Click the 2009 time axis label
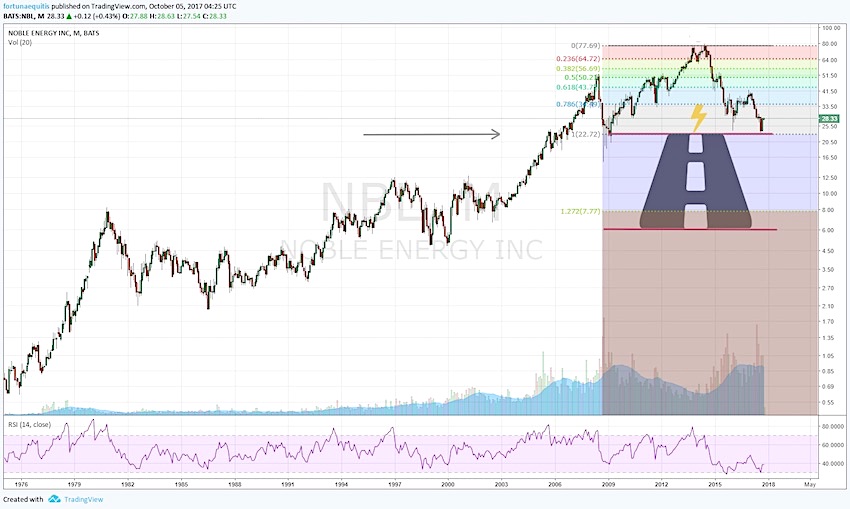Viewport: 850px width, 509px height. [608, 484]
